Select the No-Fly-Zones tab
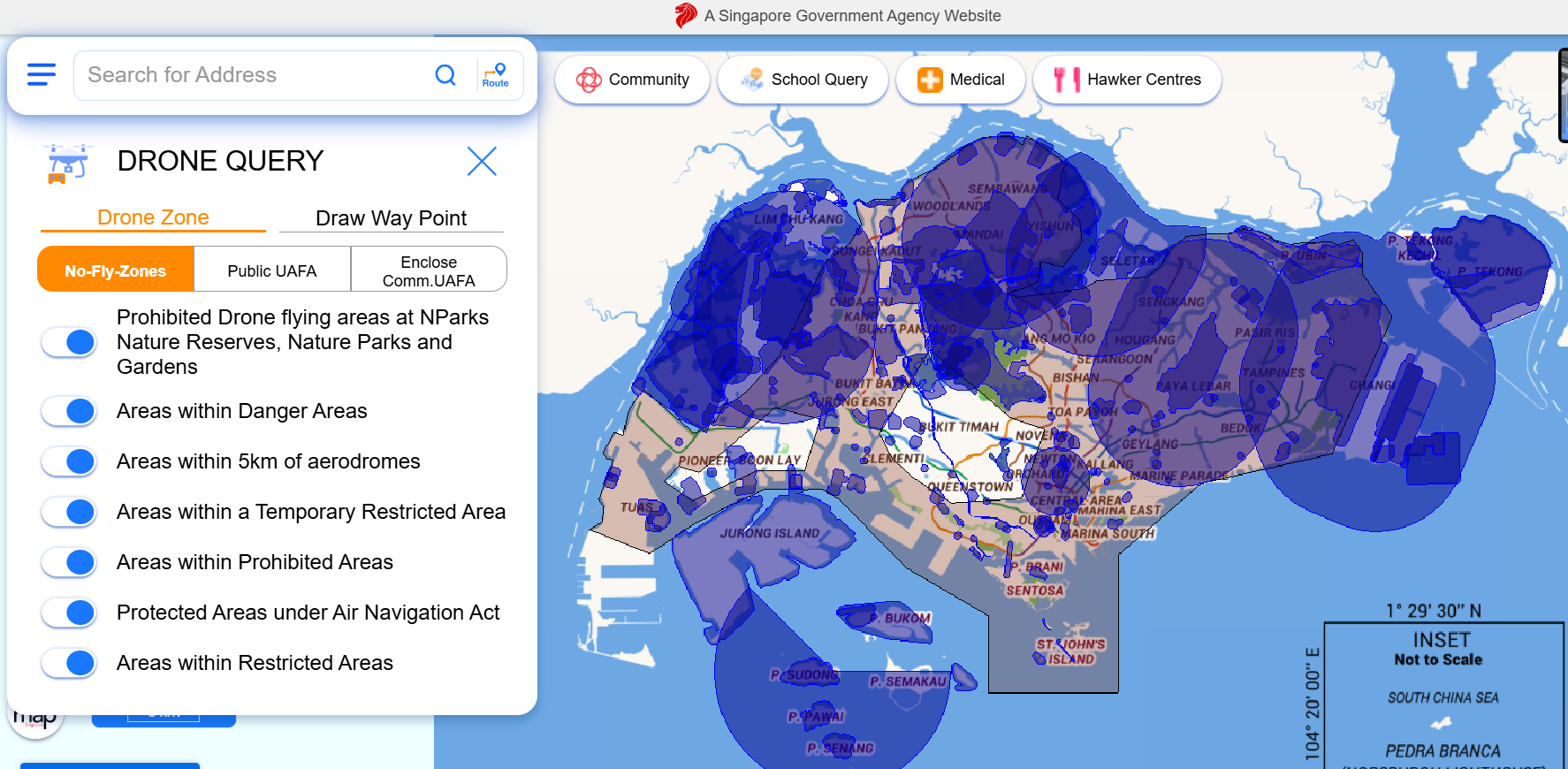This screenshot has width=1568, height=769. coord(115,270)
